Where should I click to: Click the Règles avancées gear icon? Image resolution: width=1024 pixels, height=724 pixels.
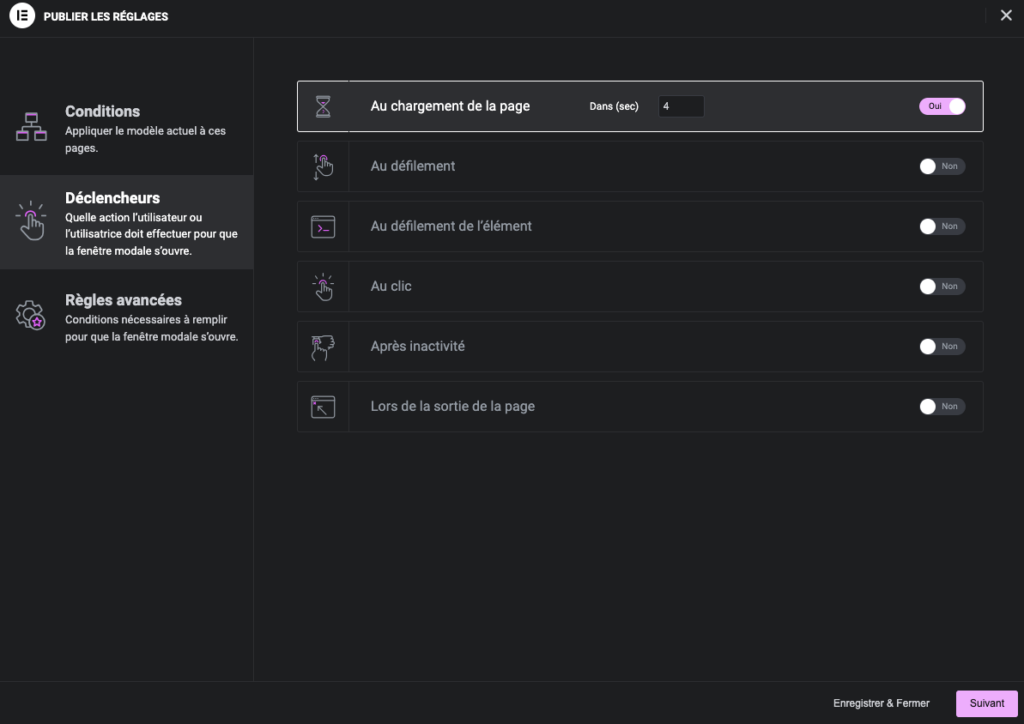click(31, 316)
